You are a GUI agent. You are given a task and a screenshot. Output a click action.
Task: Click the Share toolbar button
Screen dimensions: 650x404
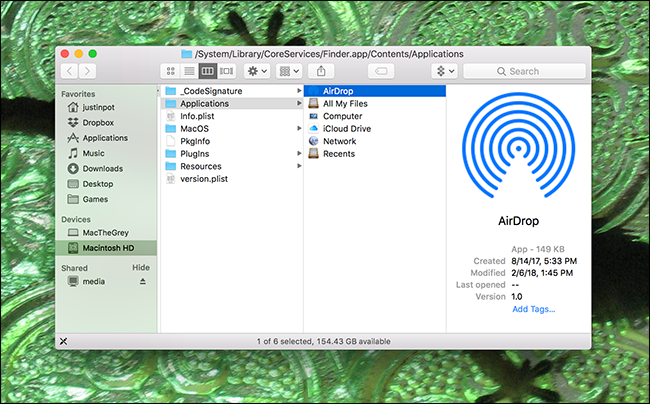[321, 71]
